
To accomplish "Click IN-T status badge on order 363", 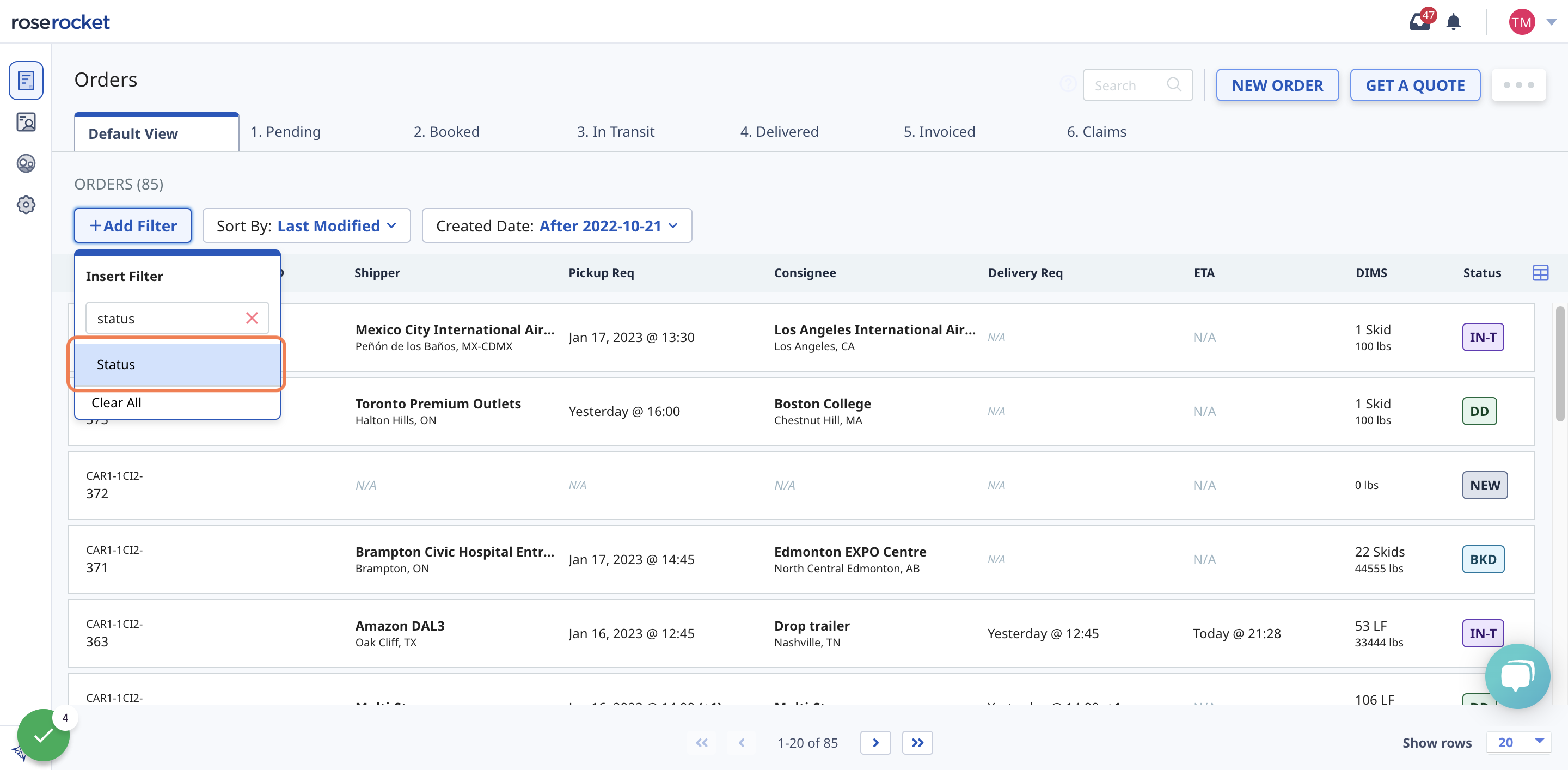I will tap(1483, 634).
